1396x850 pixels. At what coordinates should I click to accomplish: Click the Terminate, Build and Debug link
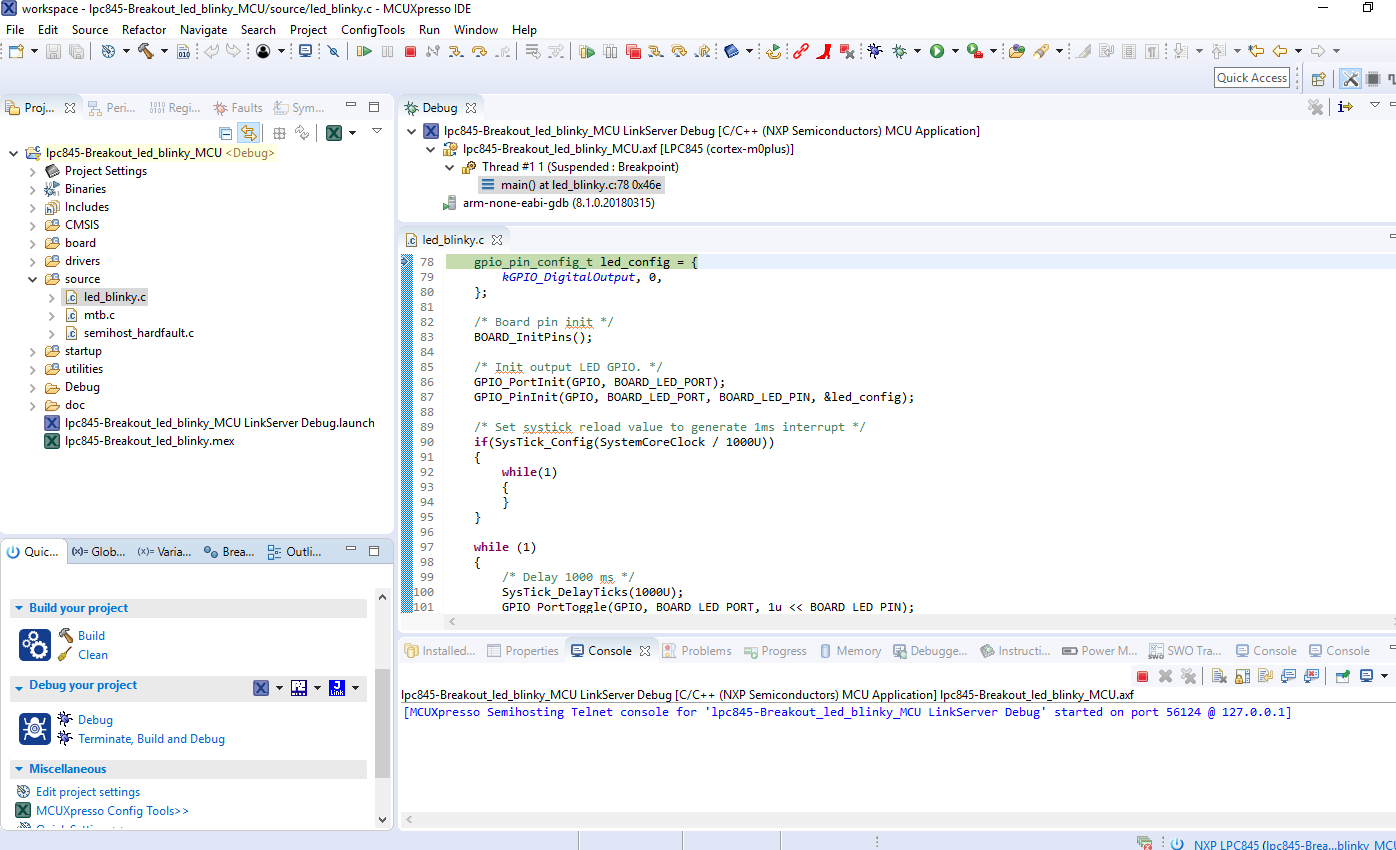[151, 739]
